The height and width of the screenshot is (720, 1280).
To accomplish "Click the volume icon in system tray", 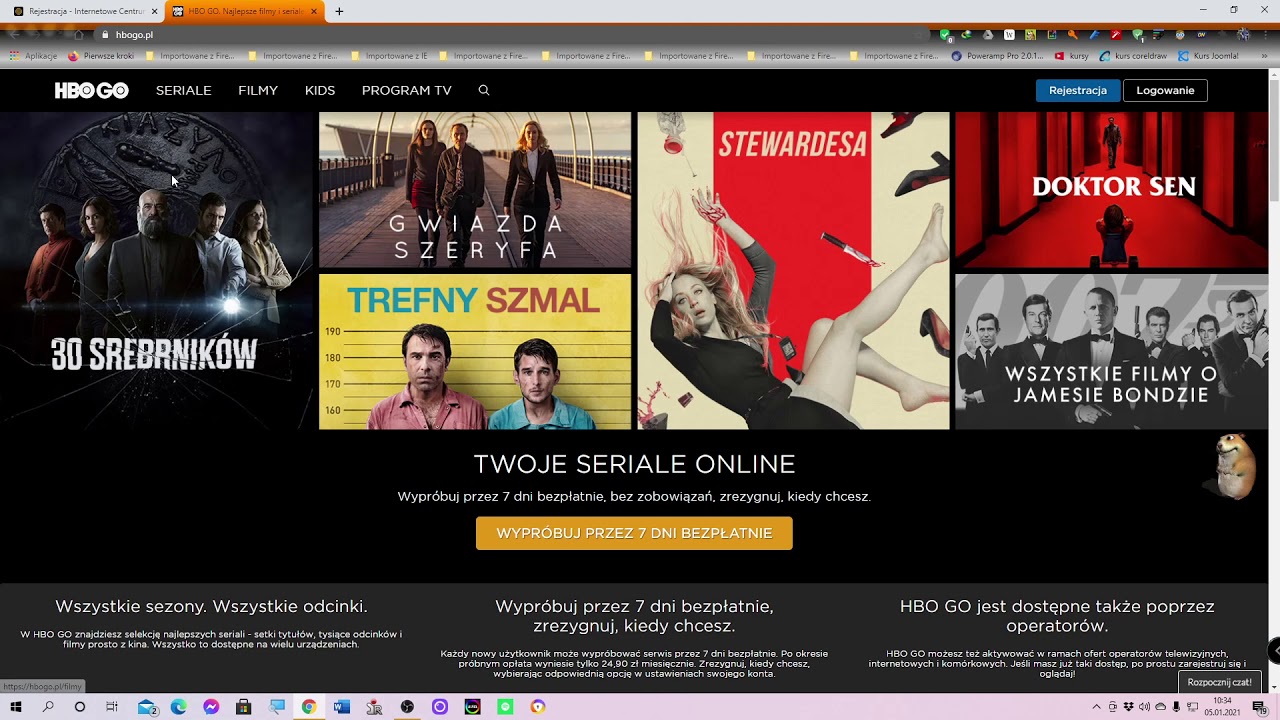I will point(1144,707).
